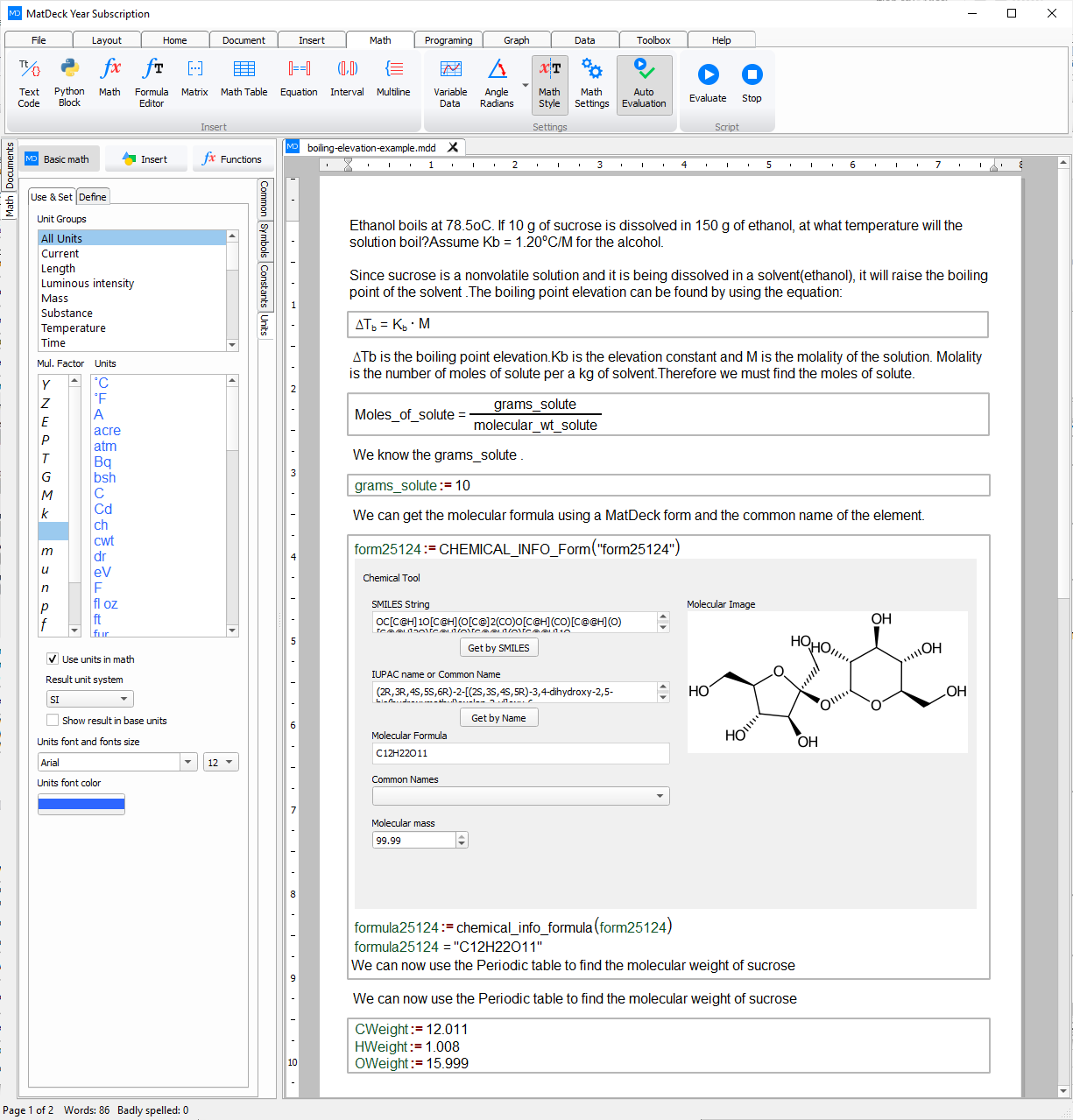Toggle the Math Style button
Viewport: 1073px width, 1120px height.
pyautogui.click(x=549, y=84)
